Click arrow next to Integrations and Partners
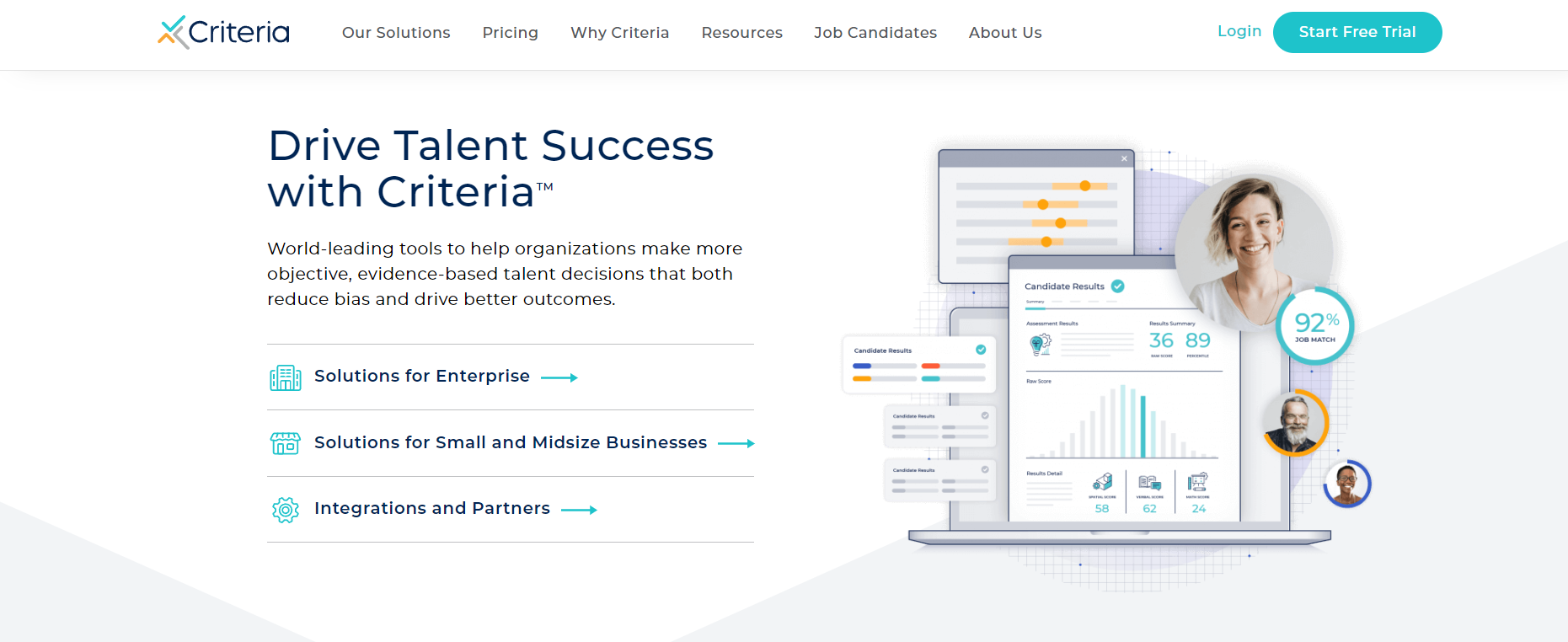The width and height of the screenshot is (1568, 642). click(579, 510)
